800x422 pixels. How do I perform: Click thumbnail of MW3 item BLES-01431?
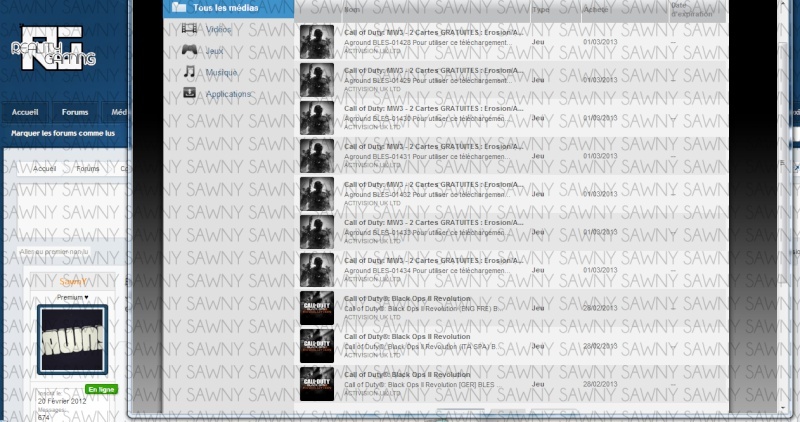pos(317,156)
